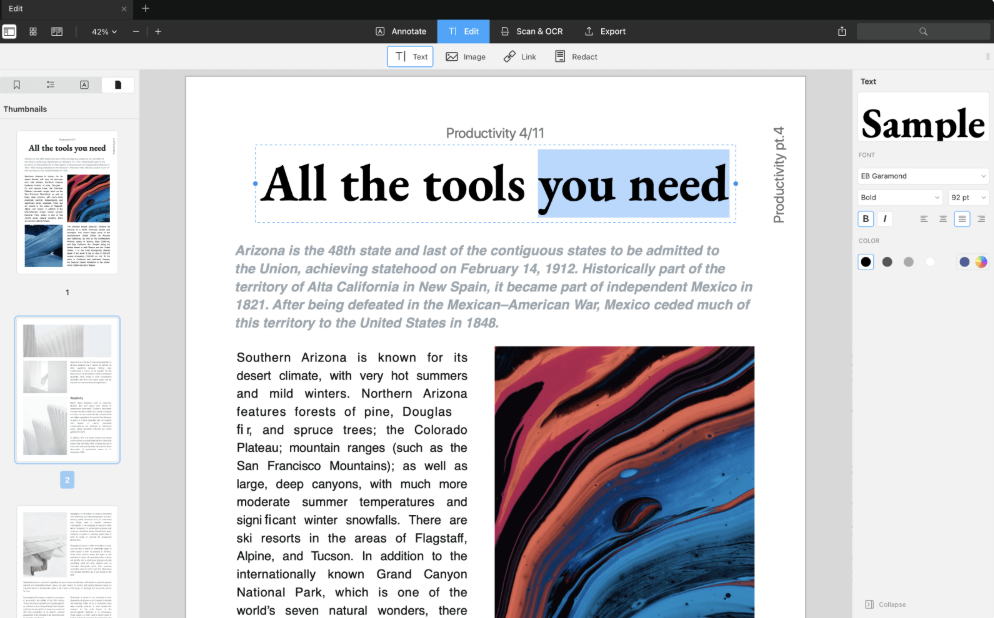Set text alignment to left
994x618 pixels.
924,219
